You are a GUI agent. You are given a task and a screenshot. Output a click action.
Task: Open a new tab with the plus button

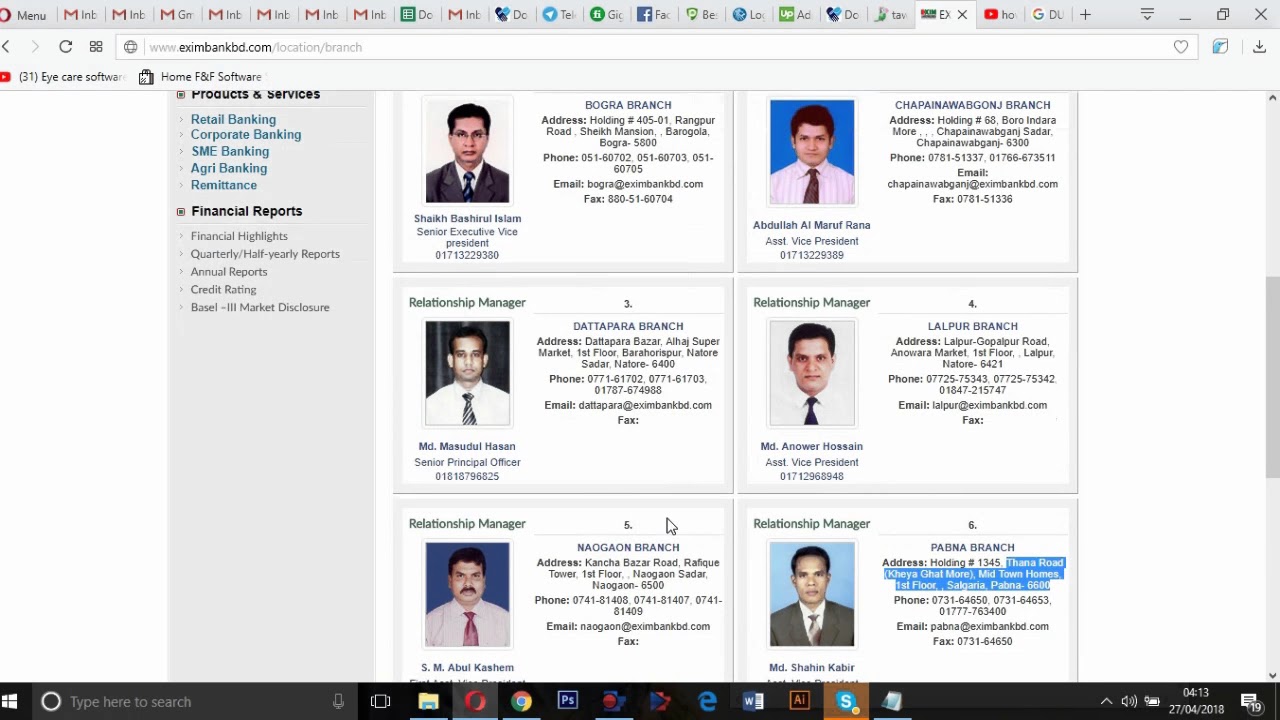(x=1085, y=15)
